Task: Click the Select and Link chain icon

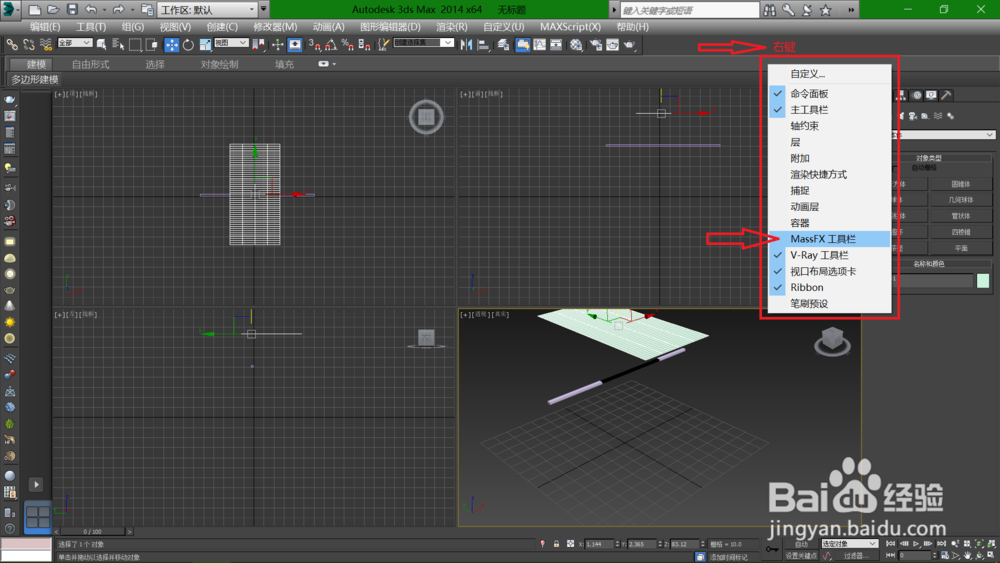Action: [12, 45]
